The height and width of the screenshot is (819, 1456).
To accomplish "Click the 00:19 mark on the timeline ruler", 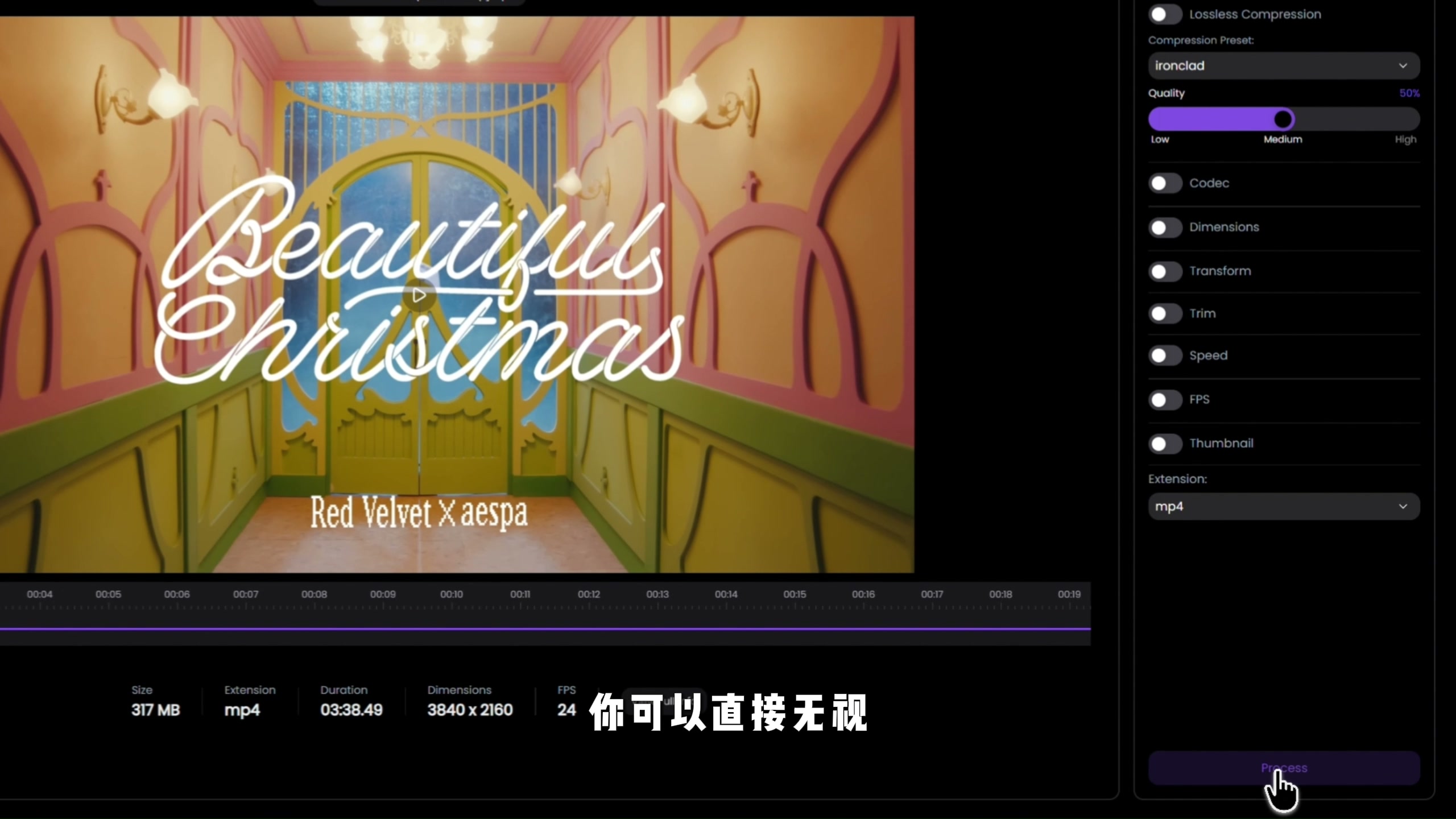I will (1069, 594).
